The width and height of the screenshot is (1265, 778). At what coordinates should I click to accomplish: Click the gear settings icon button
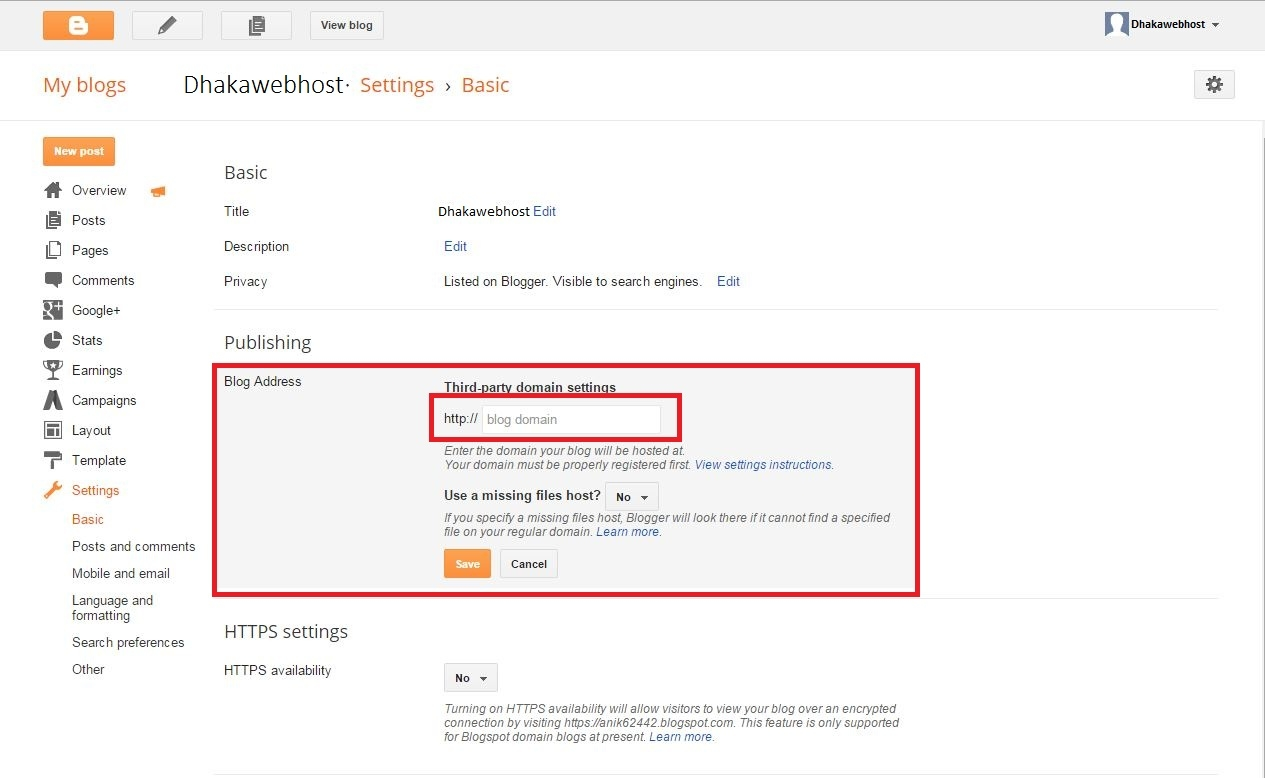tap(1214, 85)
